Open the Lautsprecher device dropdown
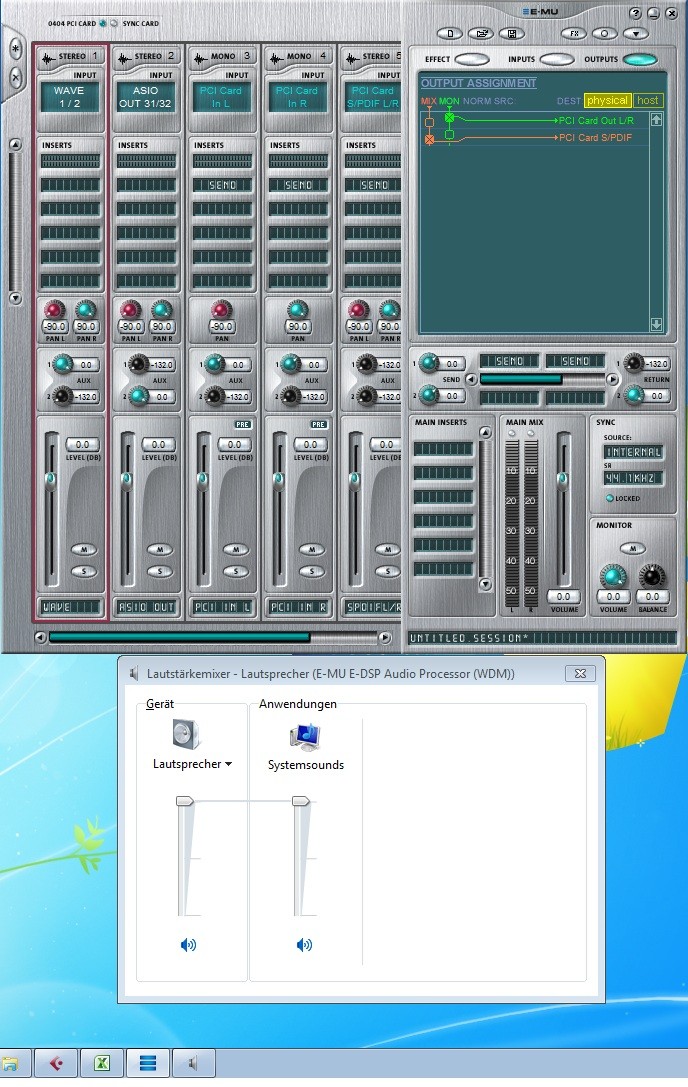 pos(192,764)
